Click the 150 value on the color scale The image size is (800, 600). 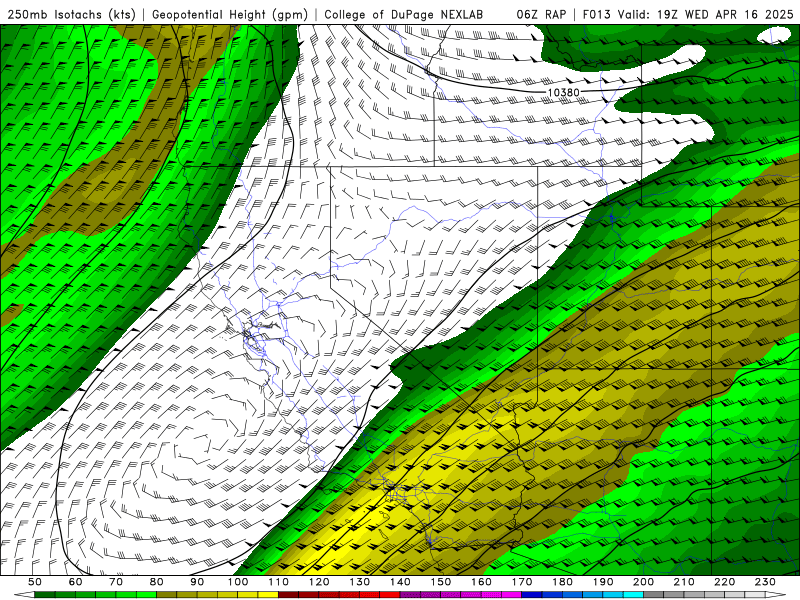(441, 582)
